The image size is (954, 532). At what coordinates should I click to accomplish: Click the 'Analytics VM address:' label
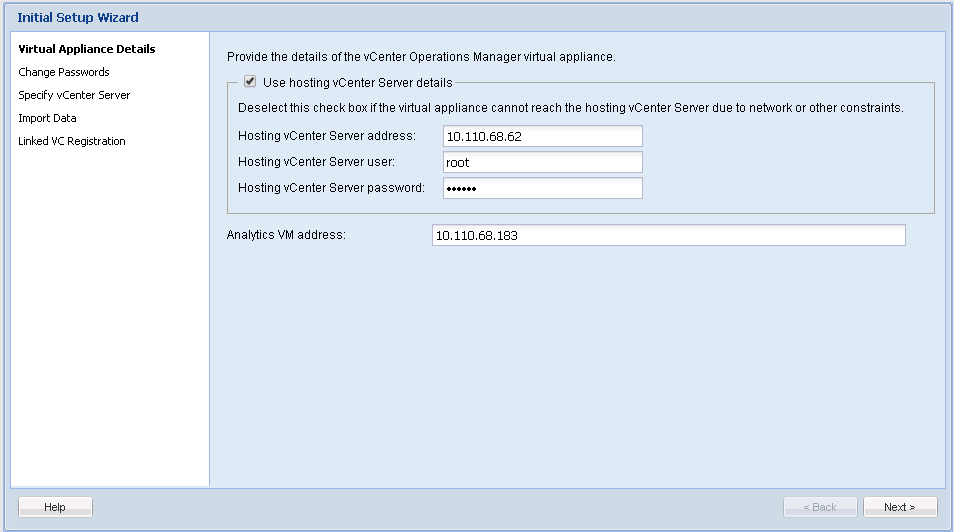coord(286,235)
